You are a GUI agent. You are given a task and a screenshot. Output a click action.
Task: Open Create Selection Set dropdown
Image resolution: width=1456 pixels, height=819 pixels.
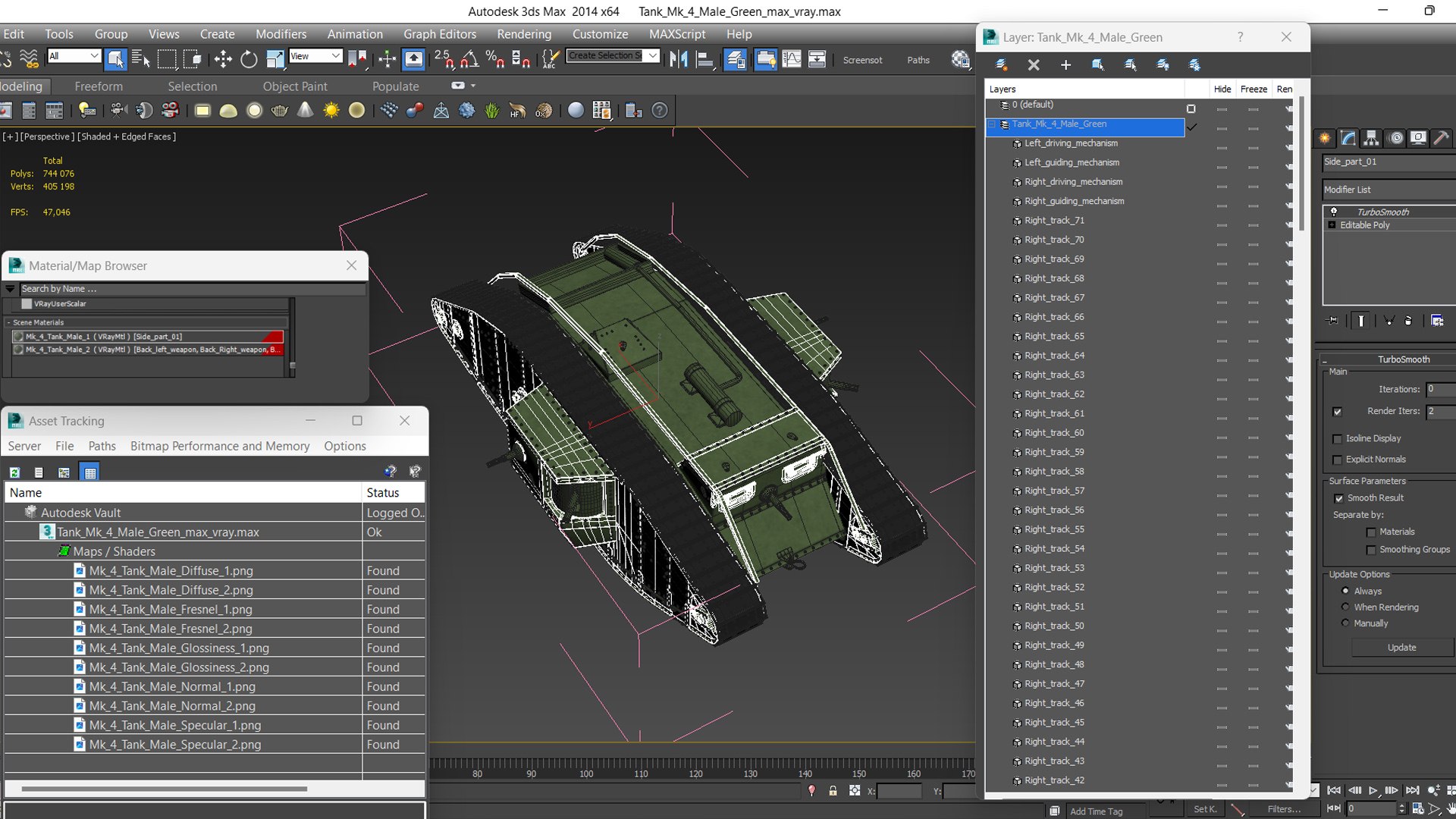point(612,56)
